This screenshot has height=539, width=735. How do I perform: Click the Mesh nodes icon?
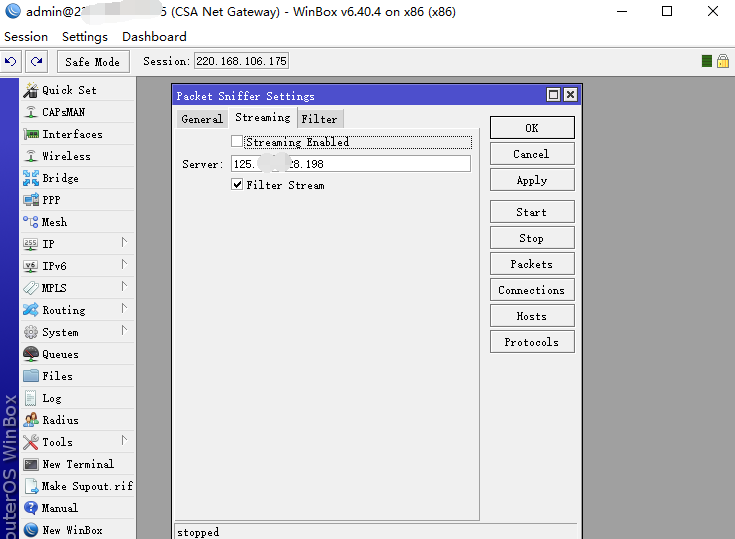tap(31, 222)
